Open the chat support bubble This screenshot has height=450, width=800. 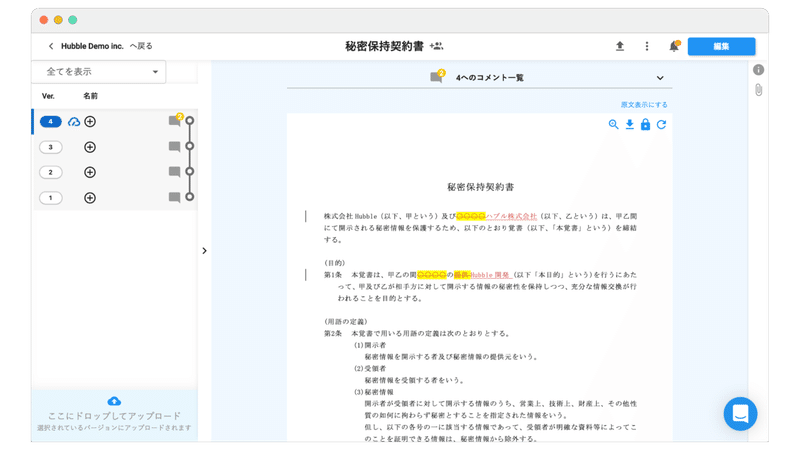pos(740,414)
